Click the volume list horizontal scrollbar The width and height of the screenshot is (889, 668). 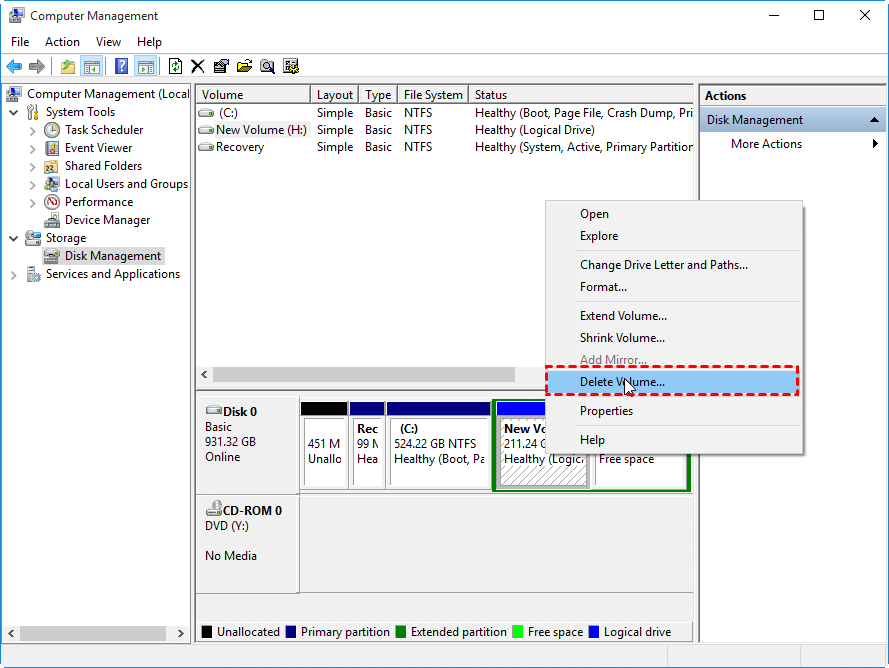[x=363, y=374]
